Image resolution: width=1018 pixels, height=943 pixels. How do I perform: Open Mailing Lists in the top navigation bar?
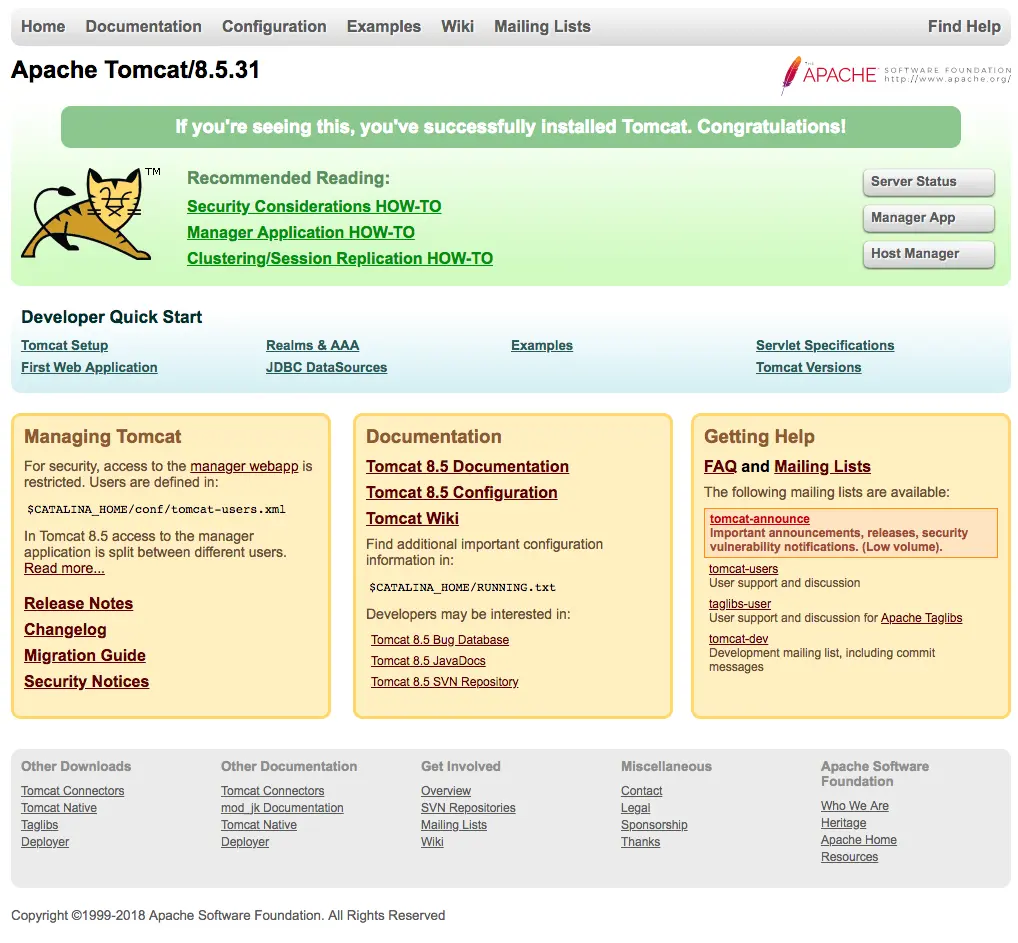pyautogui.click(x=542, y=27)
